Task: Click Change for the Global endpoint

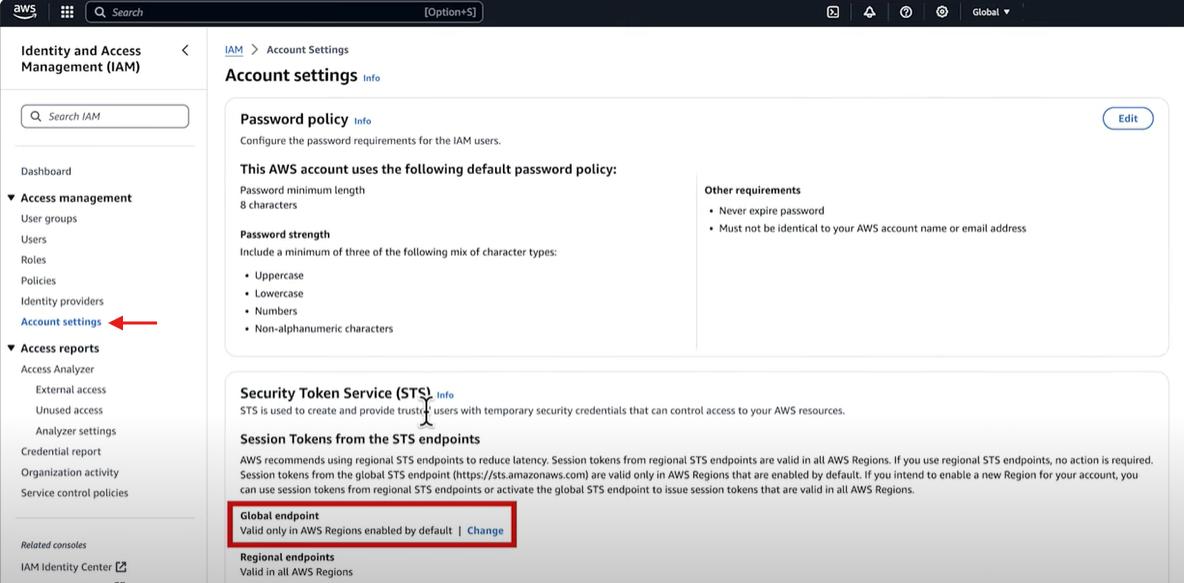Action: (x=486, y=531)
